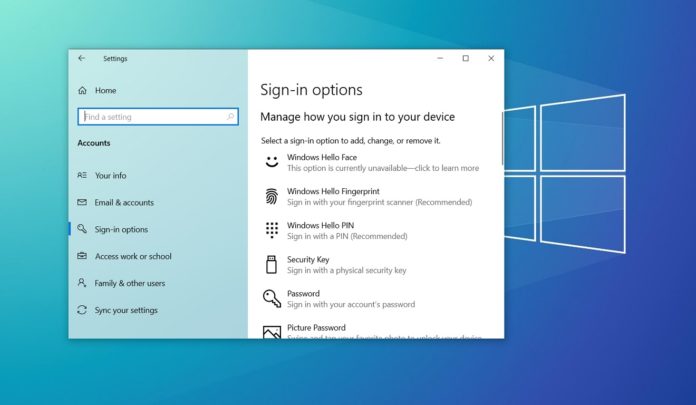The image size is (696, 405).
Task: Click the PIN keypad dots icon
Action: click(272, 230)
